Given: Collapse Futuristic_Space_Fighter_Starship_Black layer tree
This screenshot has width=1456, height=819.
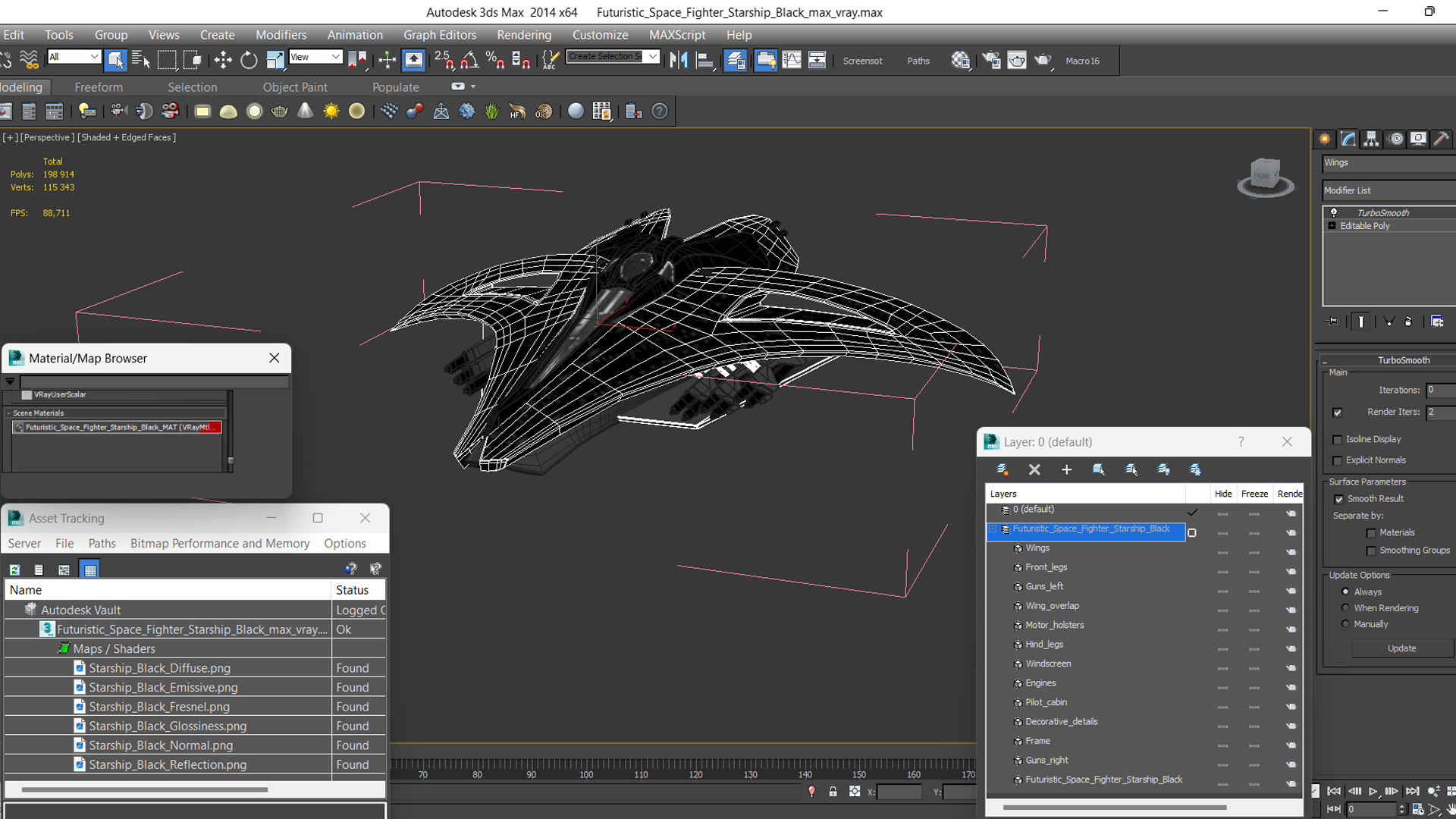Looking at the screenshot, I should (x=992, y=529).
